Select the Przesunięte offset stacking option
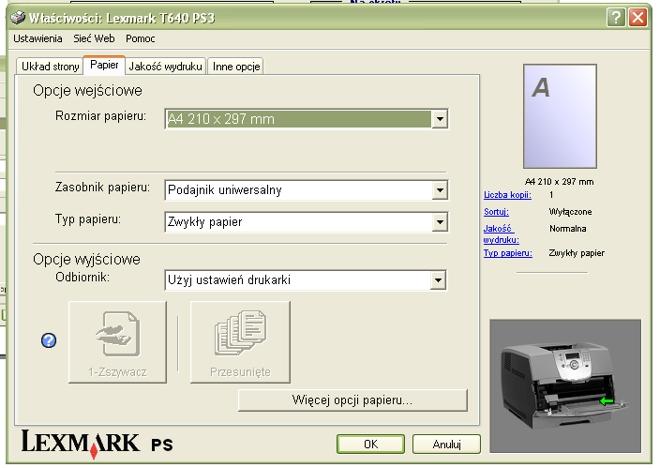Screen dimensions: 659x468 [240, 342]
